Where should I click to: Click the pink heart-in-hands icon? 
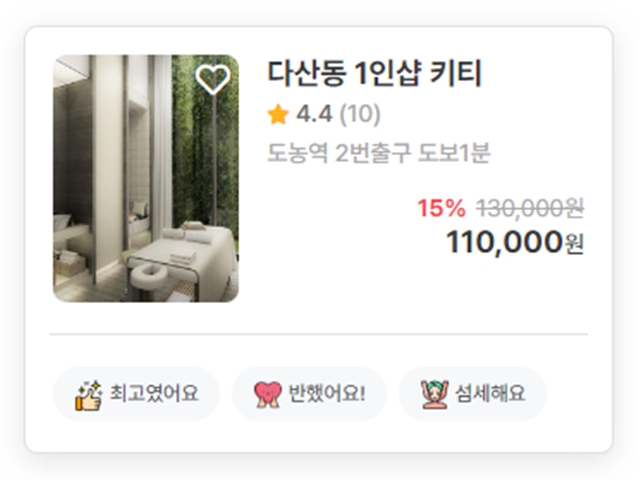tap(268, 395)
